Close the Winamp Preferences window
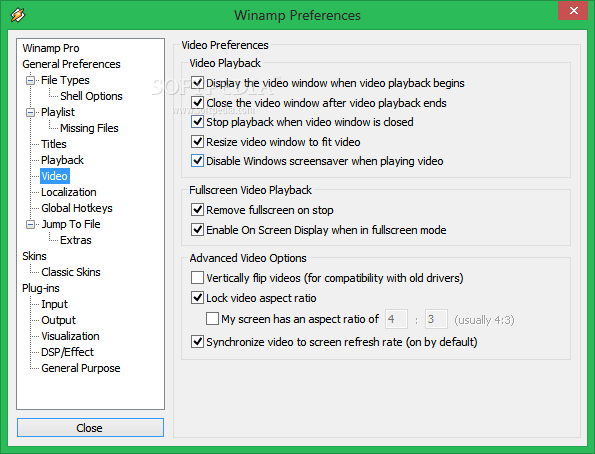 [x=574, y=11]
